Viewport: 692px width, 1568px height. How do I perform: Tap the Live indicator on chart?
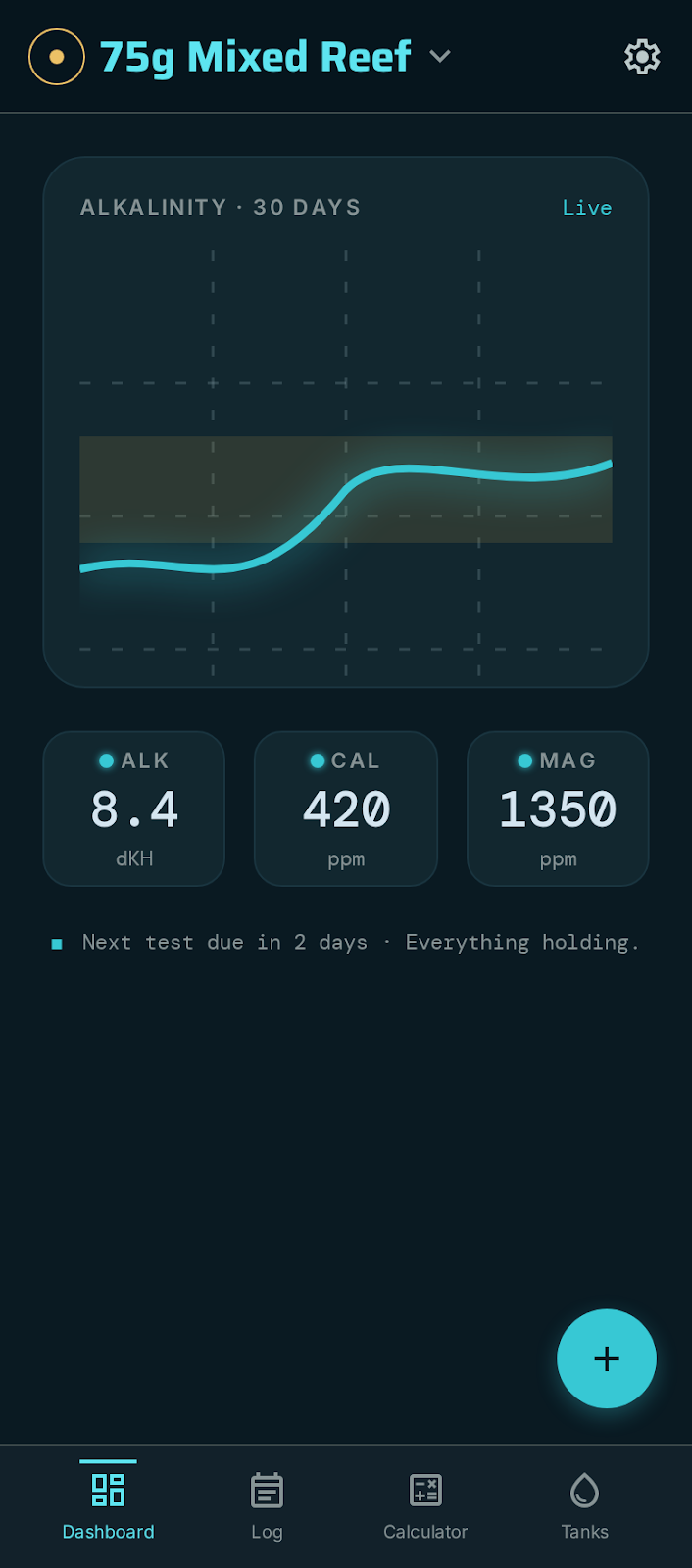pos(587,208)
